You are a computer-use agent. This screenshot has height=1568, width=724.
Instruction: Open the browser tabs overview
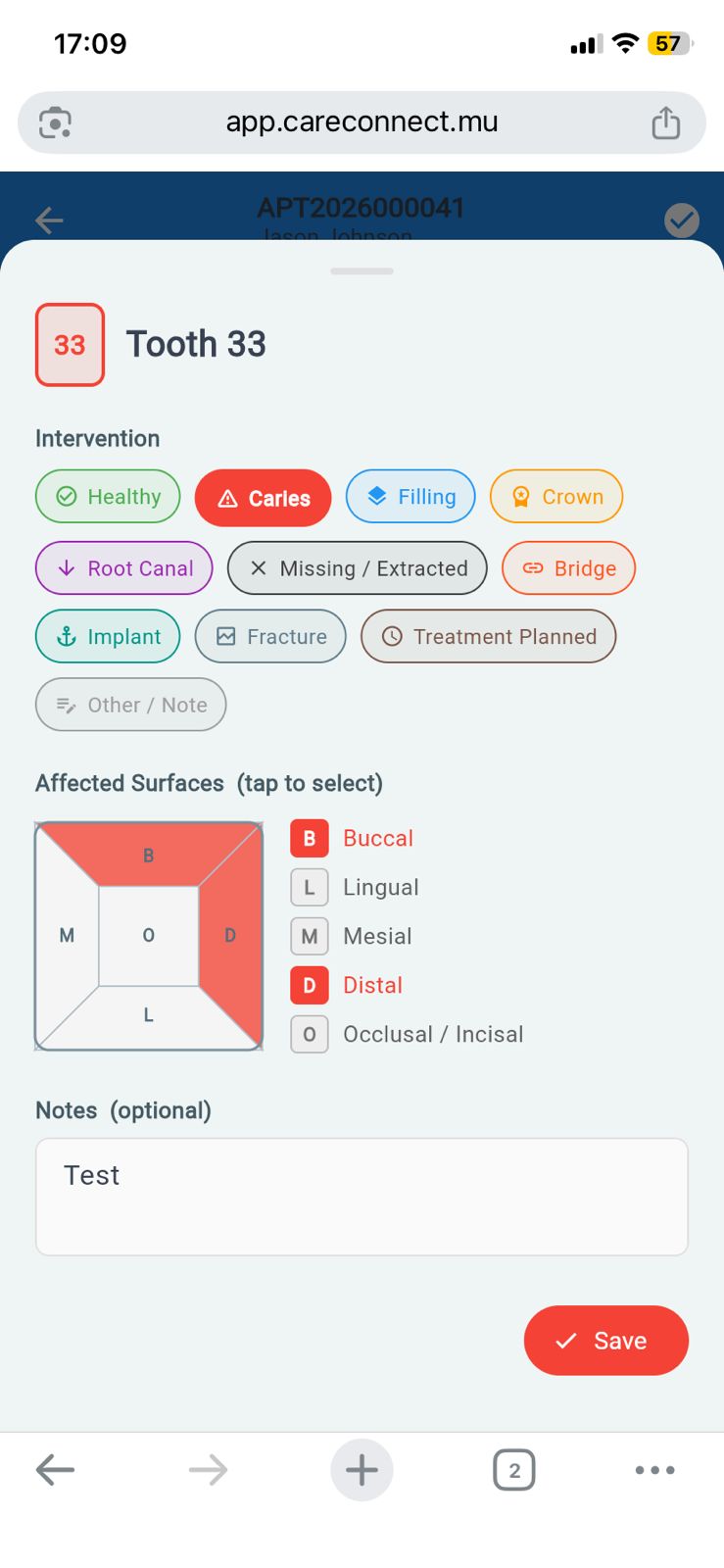[x=514, y=1470]
